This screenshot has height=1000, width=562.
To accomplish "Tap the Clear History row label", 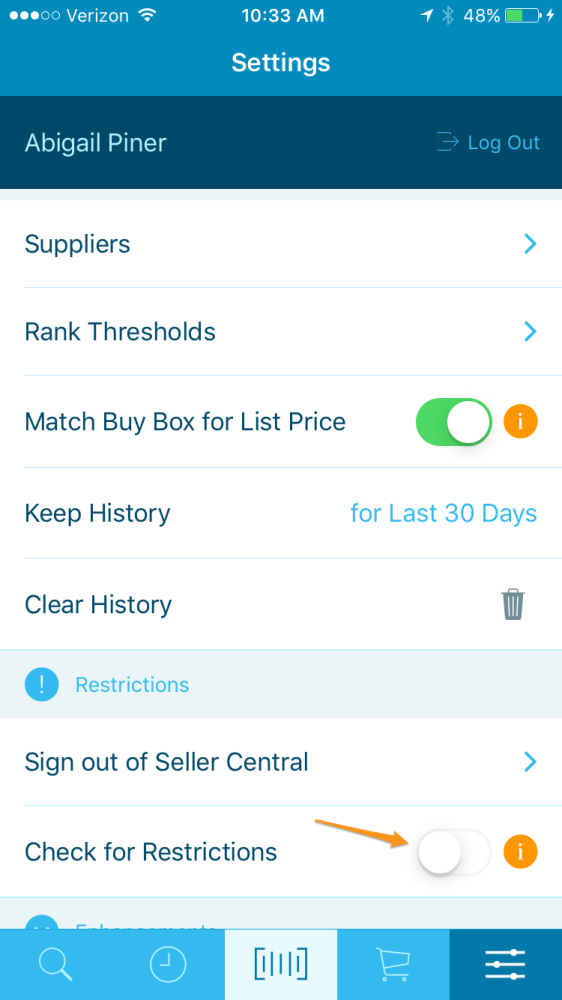I will click(x=98, y=605).
